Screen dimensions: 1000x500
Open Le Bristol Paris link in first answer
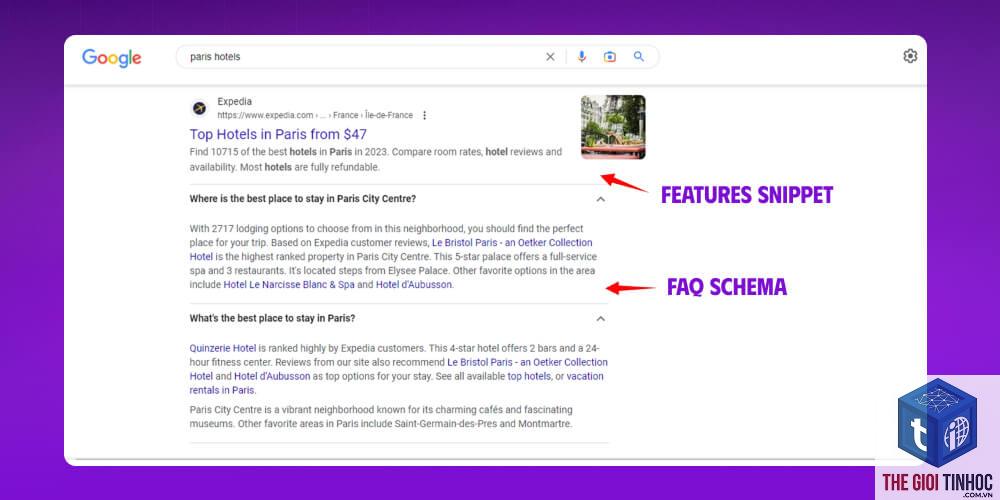(391, 249)
